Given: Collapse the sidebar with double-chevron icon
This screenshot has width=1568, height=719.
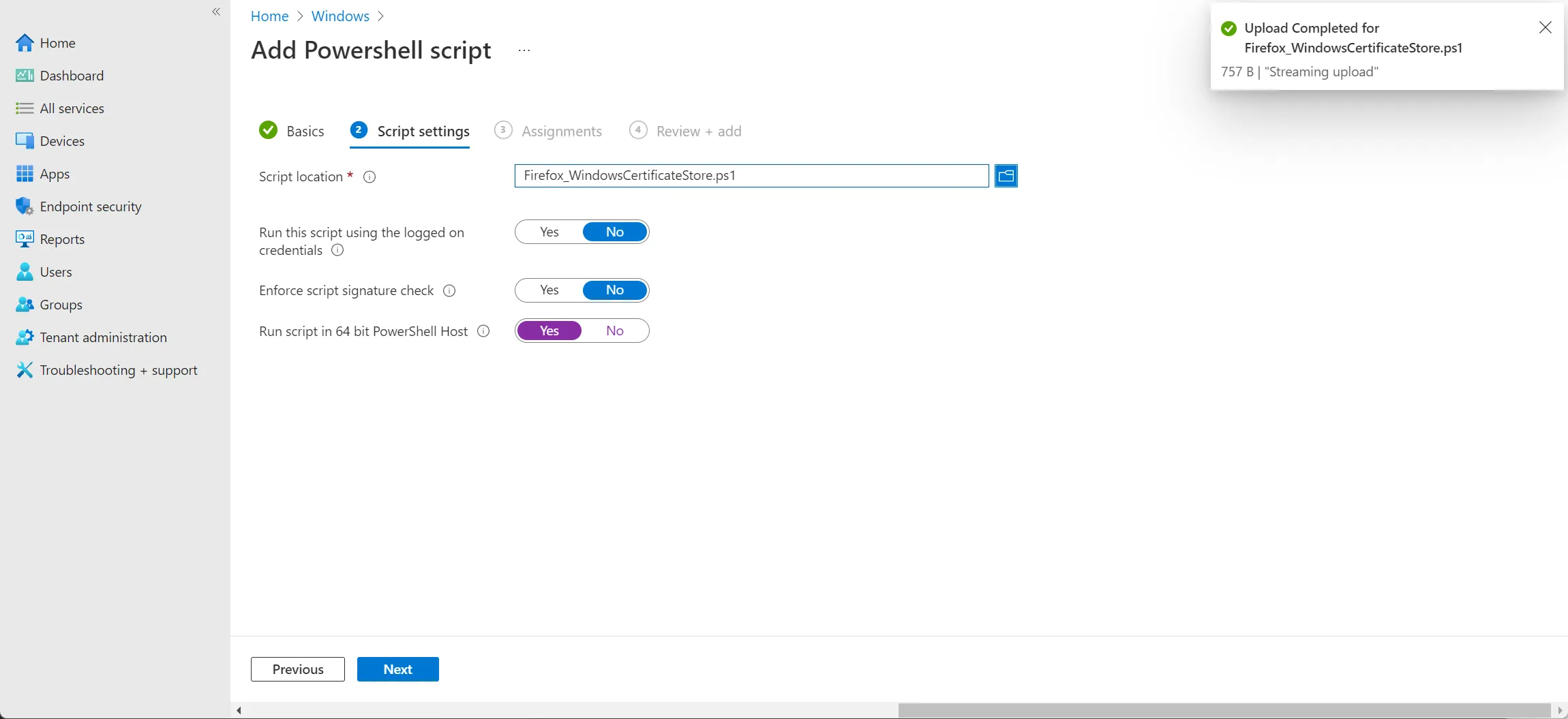Looking at the screenshot, I should [x=216, y=12].
